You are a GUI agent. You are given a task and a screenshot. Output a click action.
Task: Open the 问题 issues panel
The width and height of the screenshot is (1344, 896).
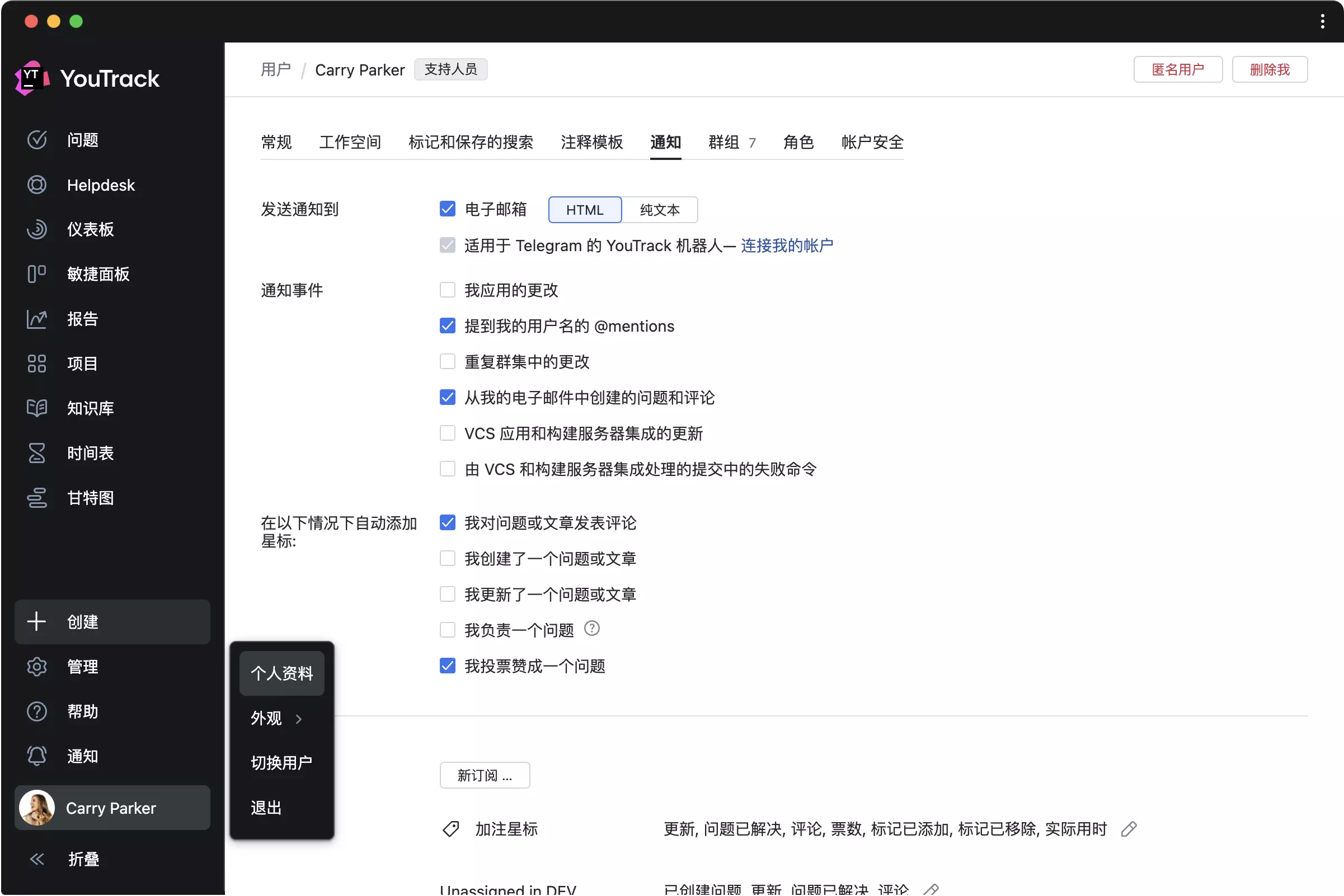(82, 140)
